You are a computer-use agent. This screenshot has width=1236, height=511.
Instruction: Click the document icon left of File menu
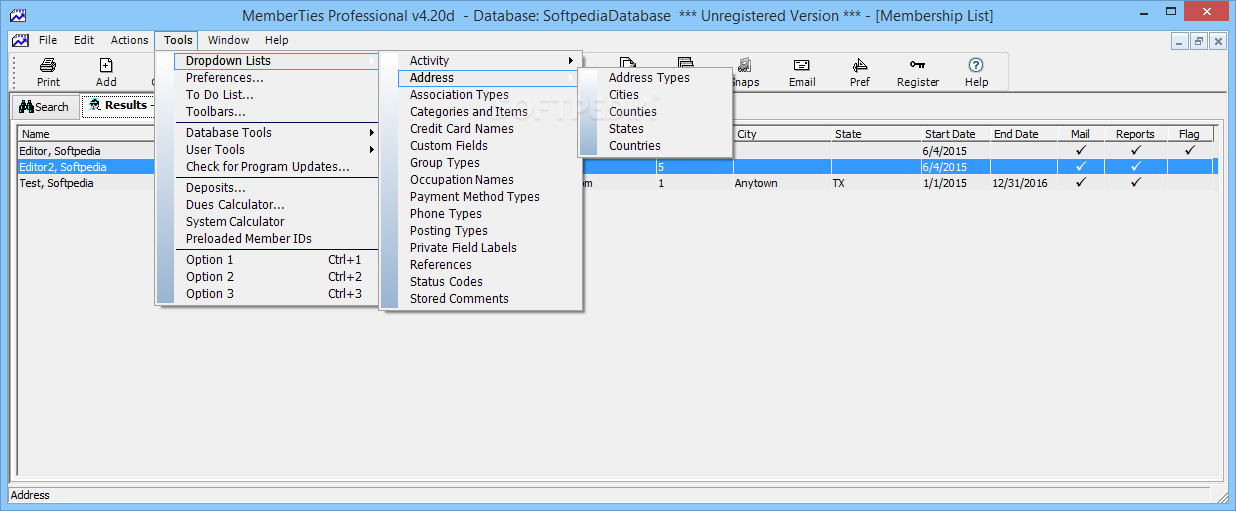pos(19,40)
